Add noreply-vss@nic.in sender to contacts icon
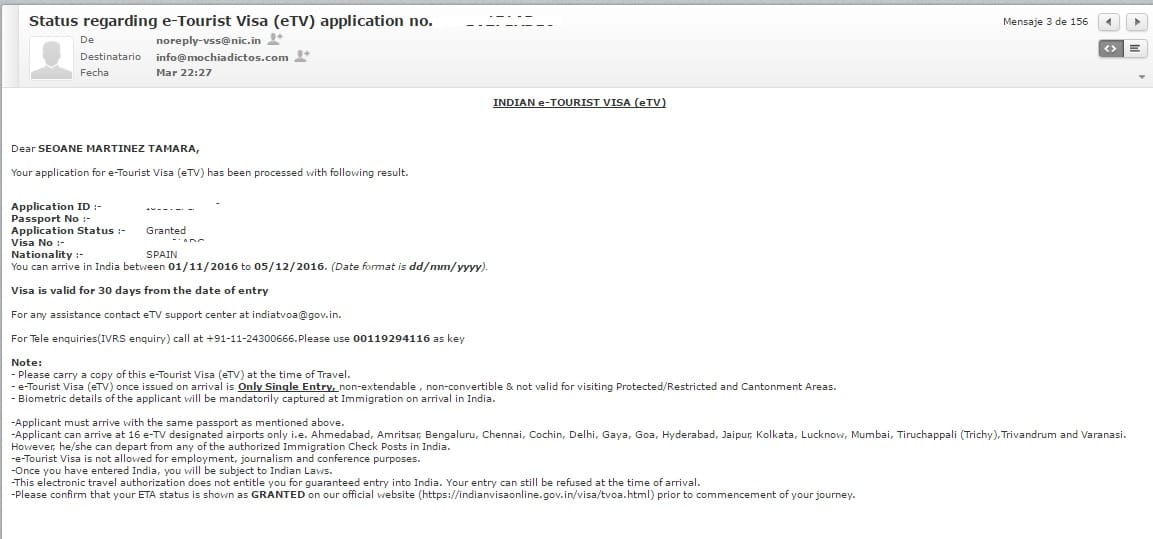The image size is (1153, 539). [275, 39]
